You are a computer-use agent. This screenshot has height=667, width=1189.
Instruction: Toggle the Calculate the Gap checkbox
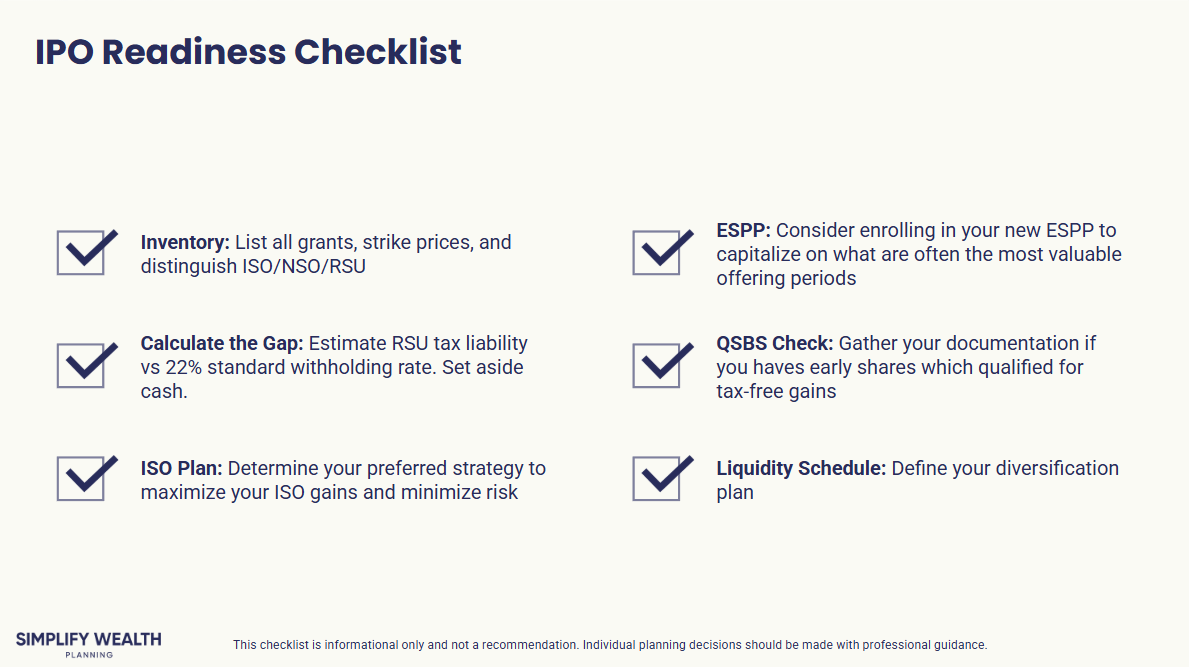tap(80, 366)
